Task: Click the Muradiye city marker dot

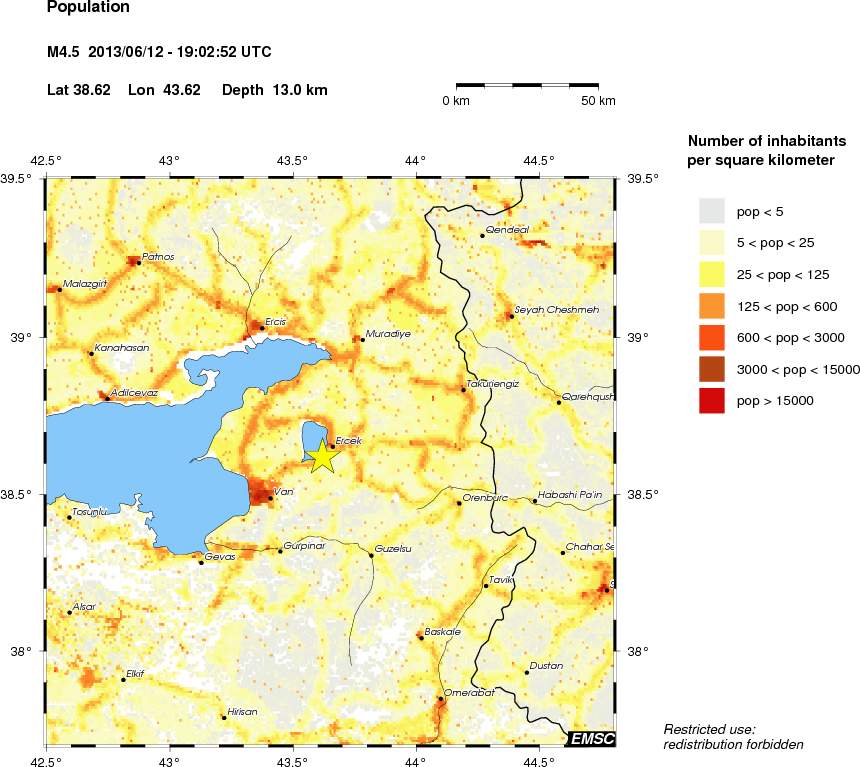Action: [362, 339]
